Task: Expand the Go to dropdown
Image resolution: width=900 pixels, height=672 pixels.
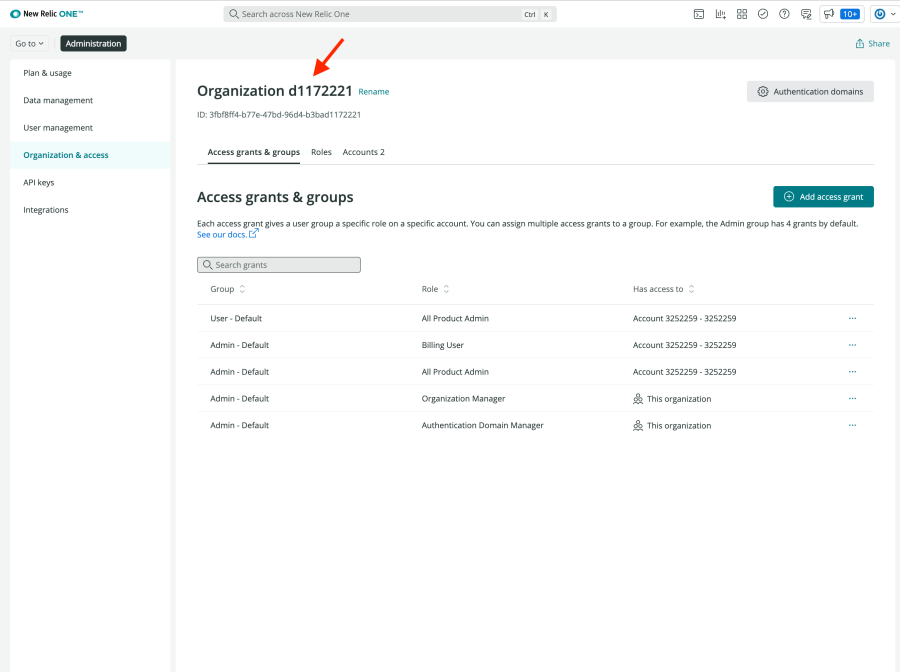Action: click(x=30, y=44)
